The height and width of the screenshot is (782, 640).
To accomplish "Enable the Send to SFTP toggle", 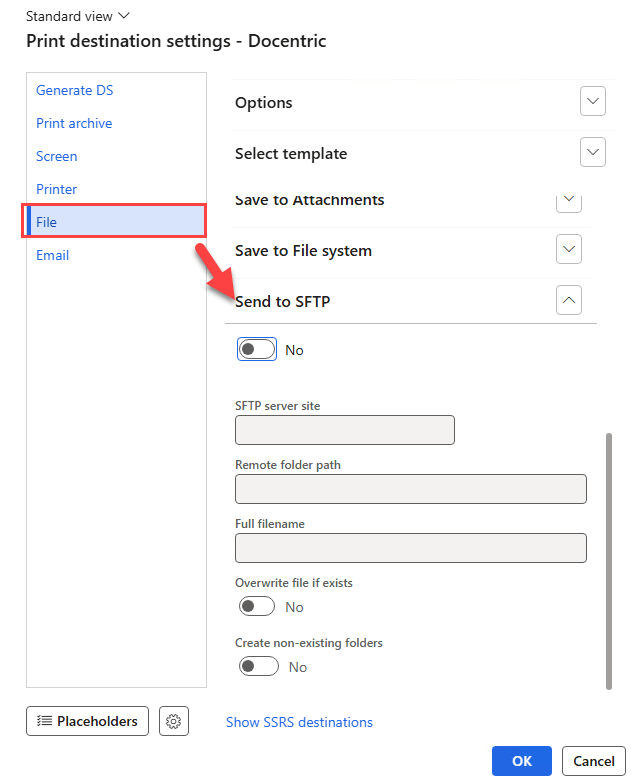I will tap(257, 349).
